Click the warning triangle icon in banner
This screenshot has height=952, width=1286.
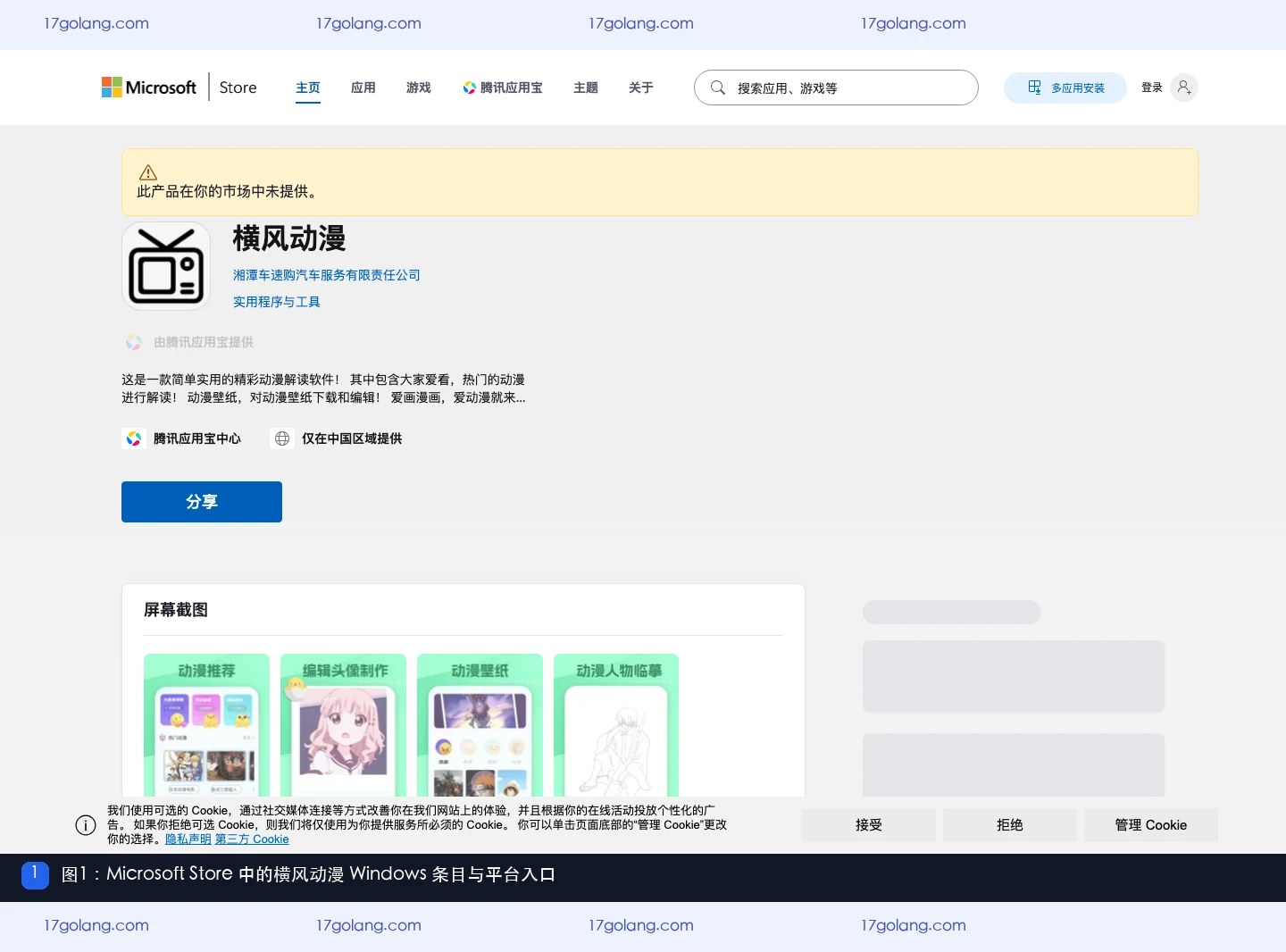pyautogui.click(x=148, y=172)
